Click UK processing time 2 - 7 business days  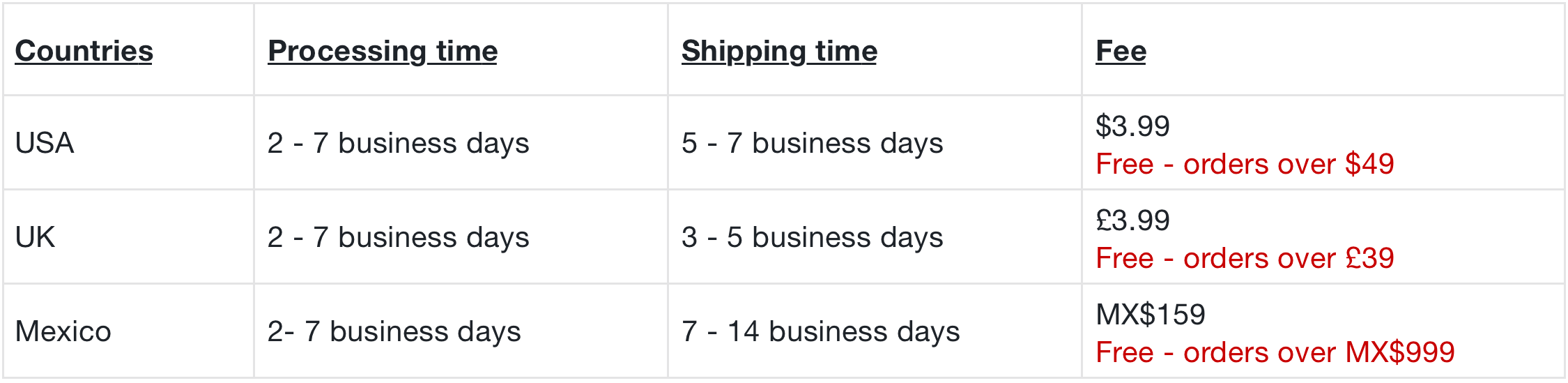click(399, 237)
